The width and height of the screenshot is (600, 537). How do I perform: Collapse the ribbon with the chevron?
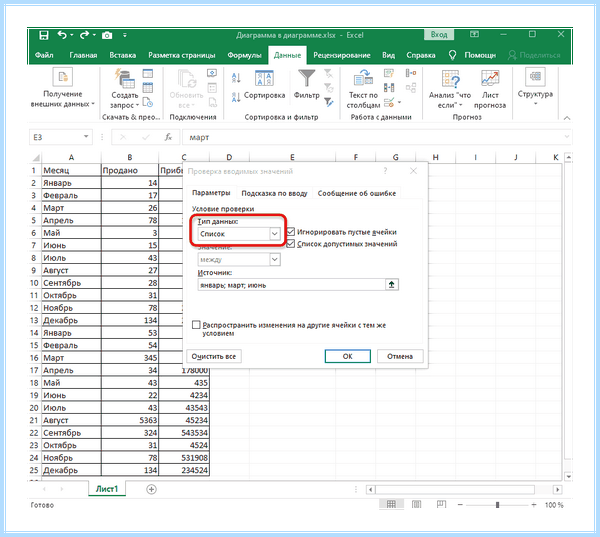pyautogui.click(x=567, y=118)
